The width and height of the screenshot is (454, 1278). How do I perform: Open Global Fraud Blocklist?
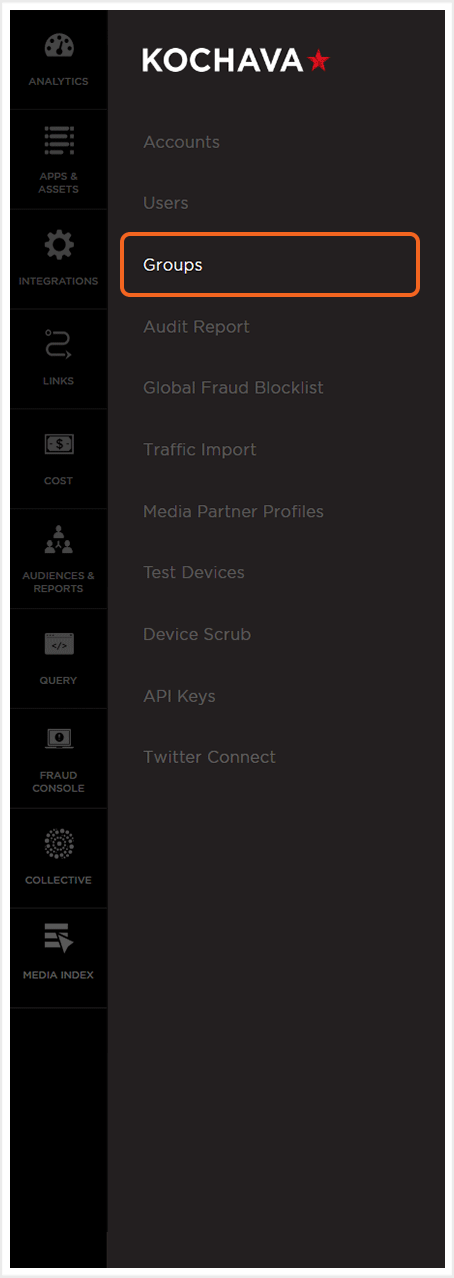point(233,388)
